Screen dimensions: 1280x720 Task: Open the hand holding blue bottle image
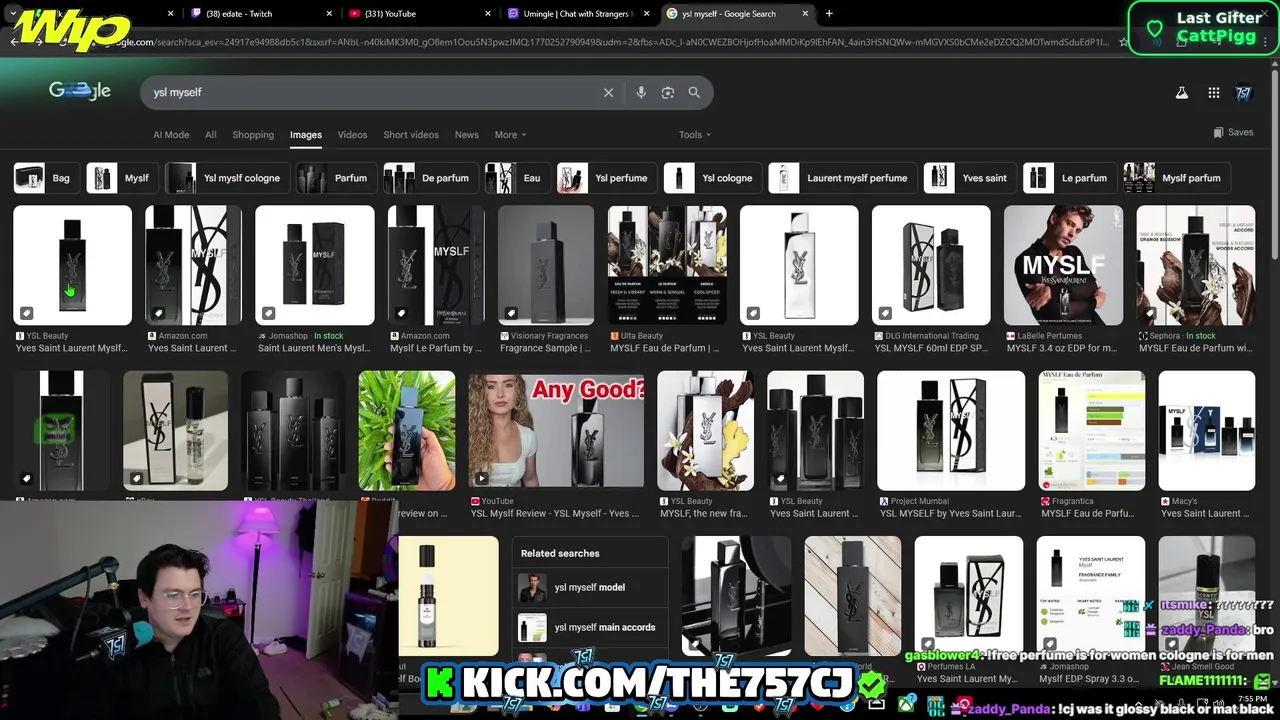pos(407,431)
